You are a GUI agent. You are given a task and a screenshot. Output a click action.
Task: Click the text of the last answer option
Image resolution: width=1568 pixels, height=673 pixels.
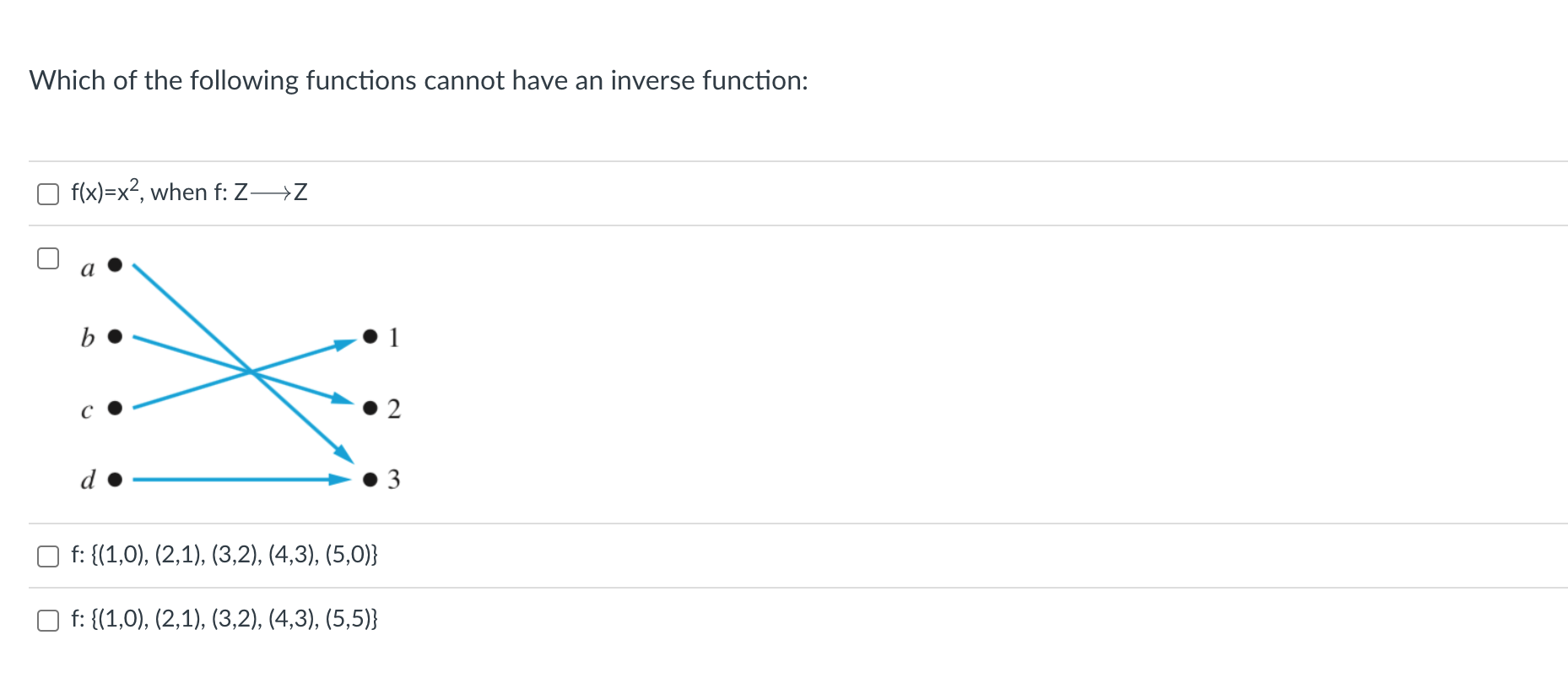(x=224, y=620)
